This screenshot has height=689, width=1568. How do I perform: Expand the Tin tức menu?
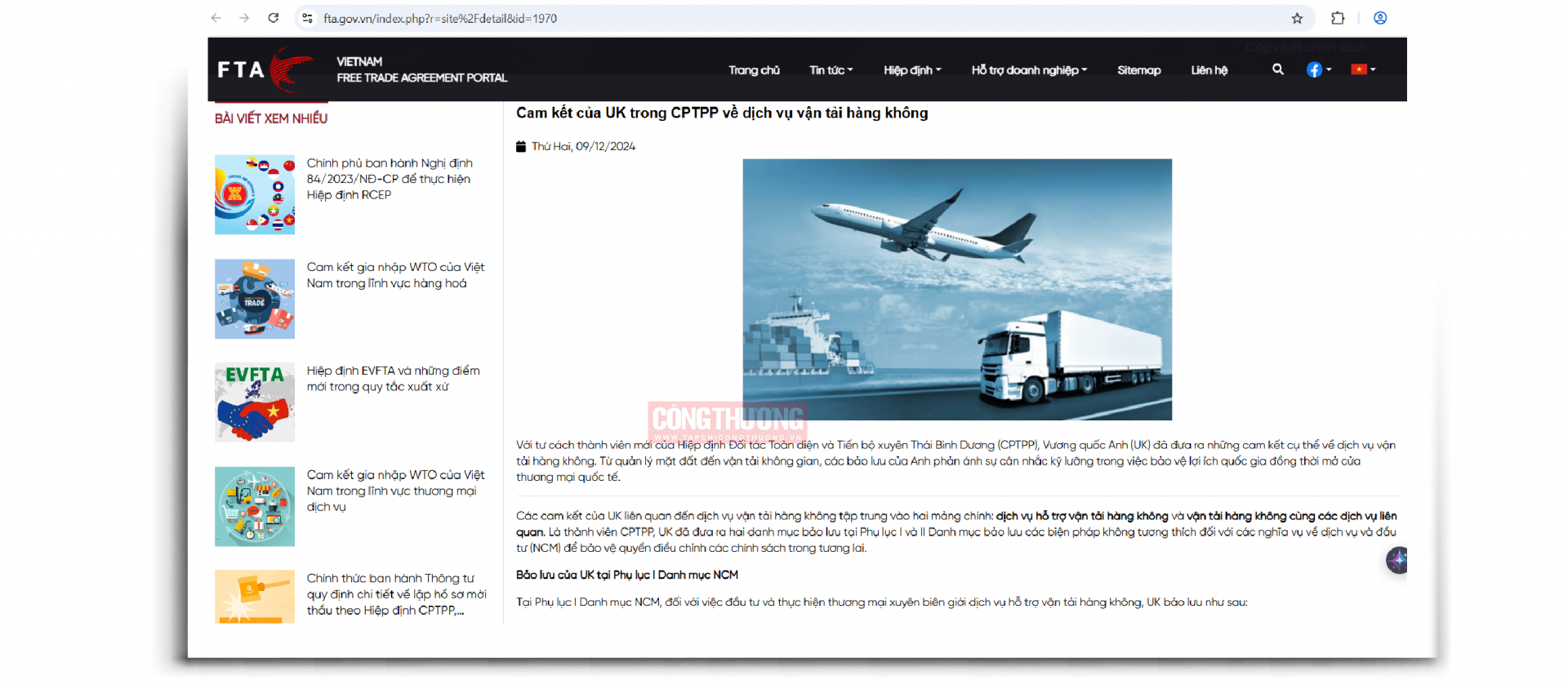(831, 70)
